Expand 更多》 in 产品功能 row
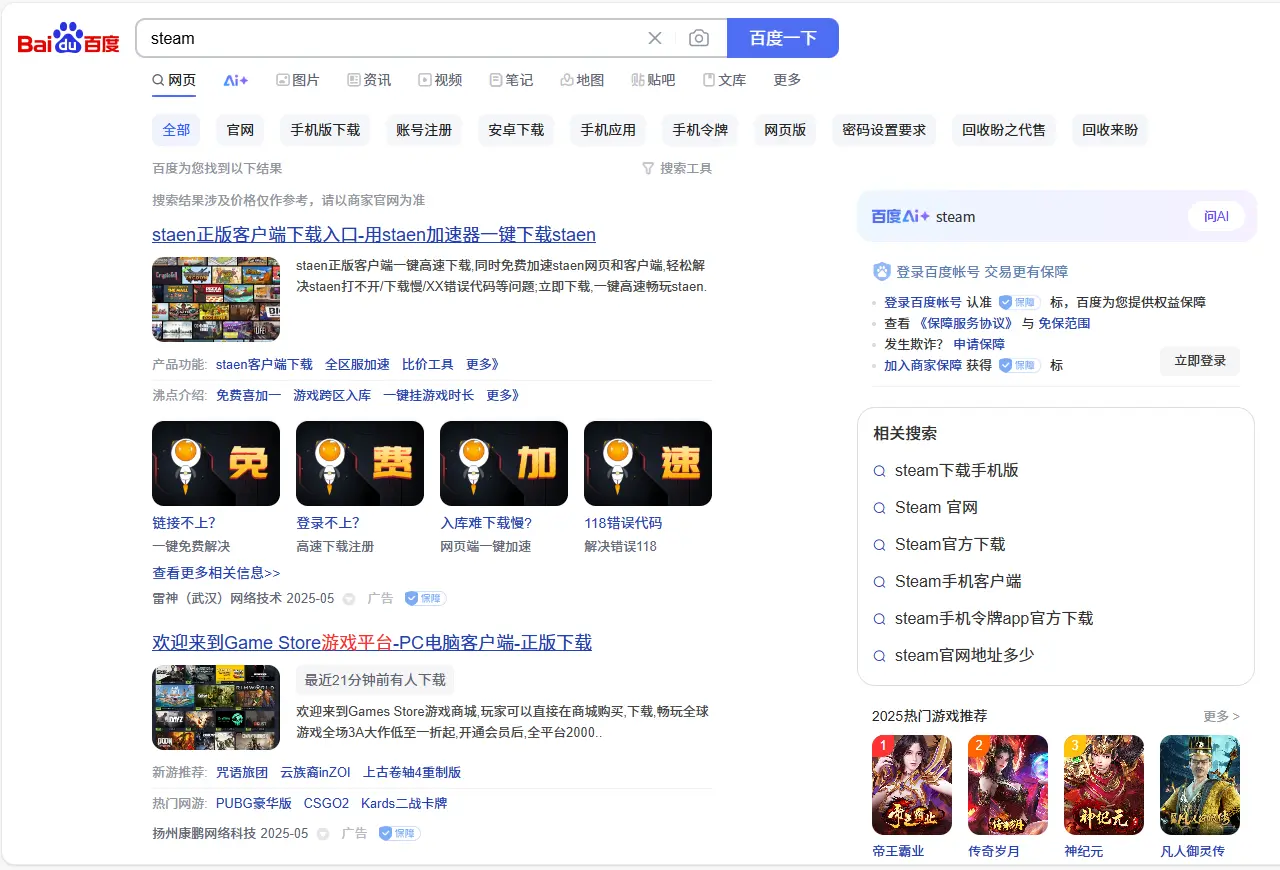1280x870 pixels. coord(483,365)
